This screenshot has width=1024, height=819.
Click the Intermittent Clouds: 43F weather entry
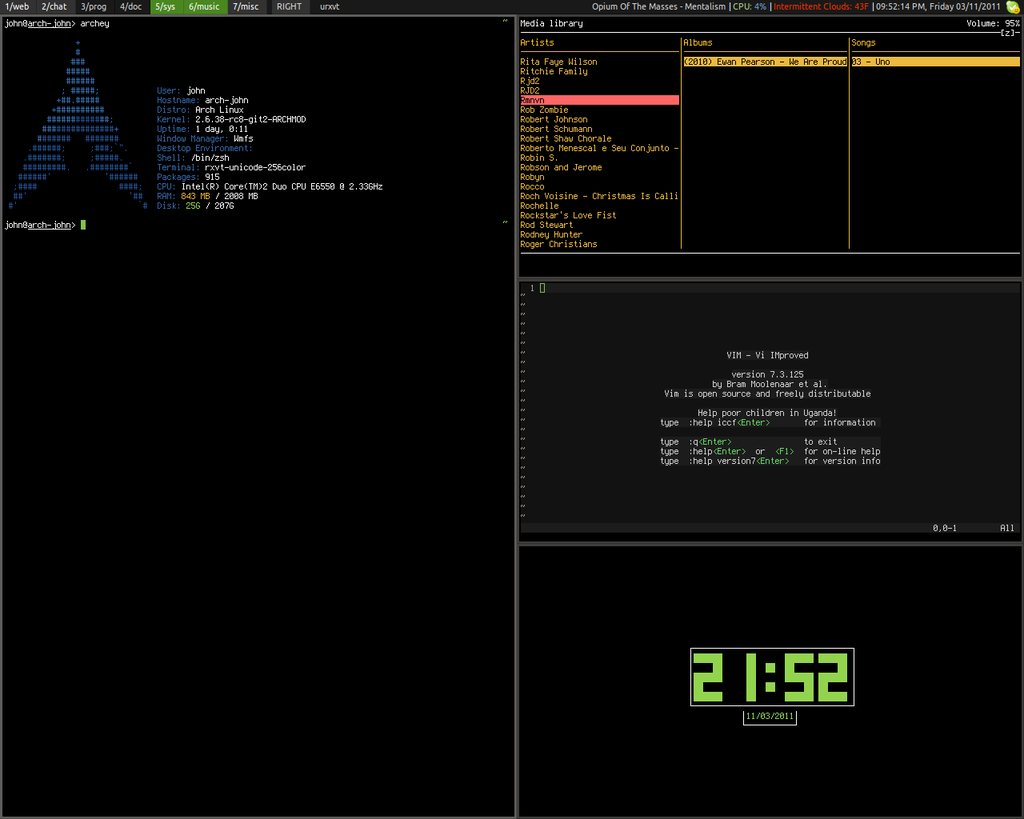[821, 7]
